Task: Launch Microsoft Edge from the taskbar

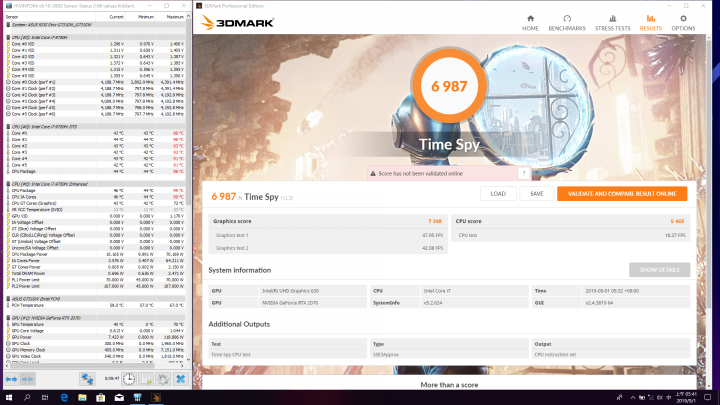Action: (x=64, y=398)
